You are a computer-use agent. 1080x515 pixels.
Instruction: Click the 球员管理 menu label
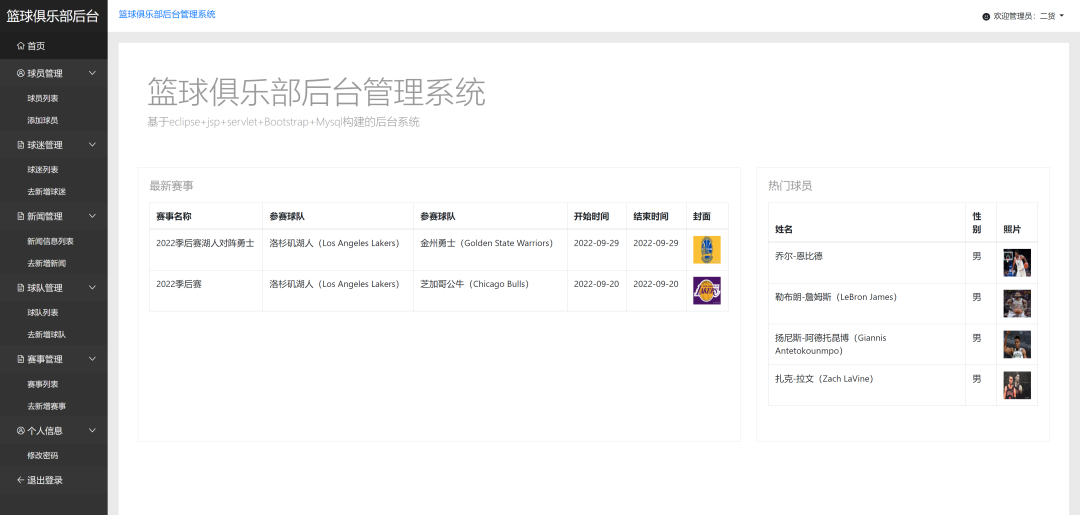pos(45,74)
